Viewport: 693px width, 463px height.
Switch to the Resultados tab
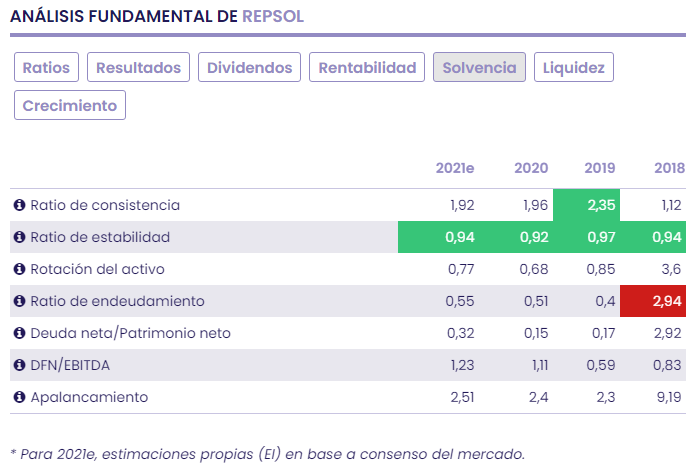(140, 67)
